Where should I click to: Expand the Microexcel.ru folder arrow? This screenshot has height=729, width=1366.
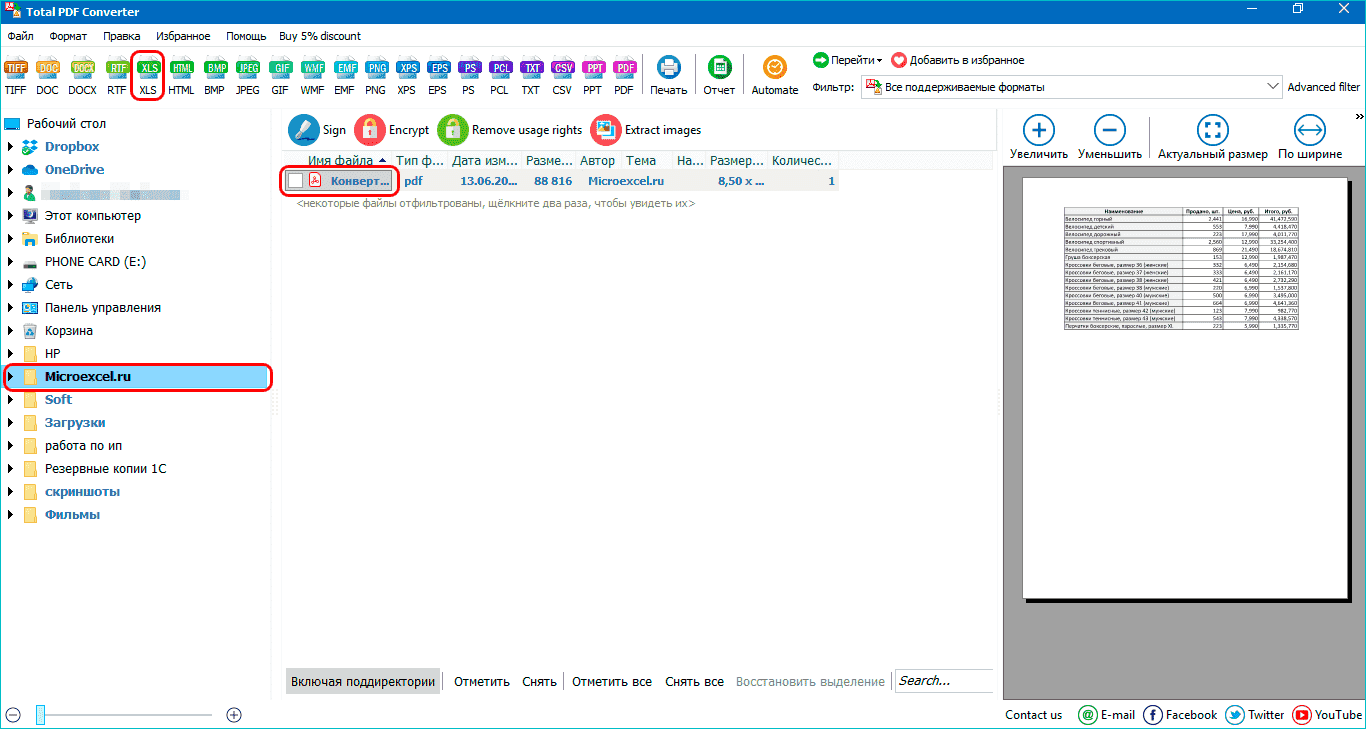[x=10, y=377]
